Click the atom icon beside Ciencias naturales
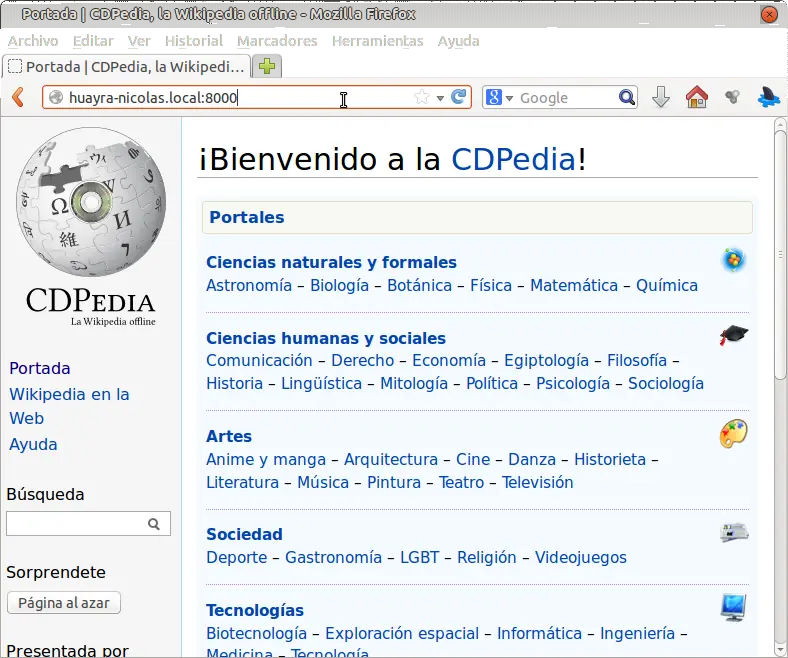Image resolution: width=788 pixels, height=658 pixels. coord(734,260)
